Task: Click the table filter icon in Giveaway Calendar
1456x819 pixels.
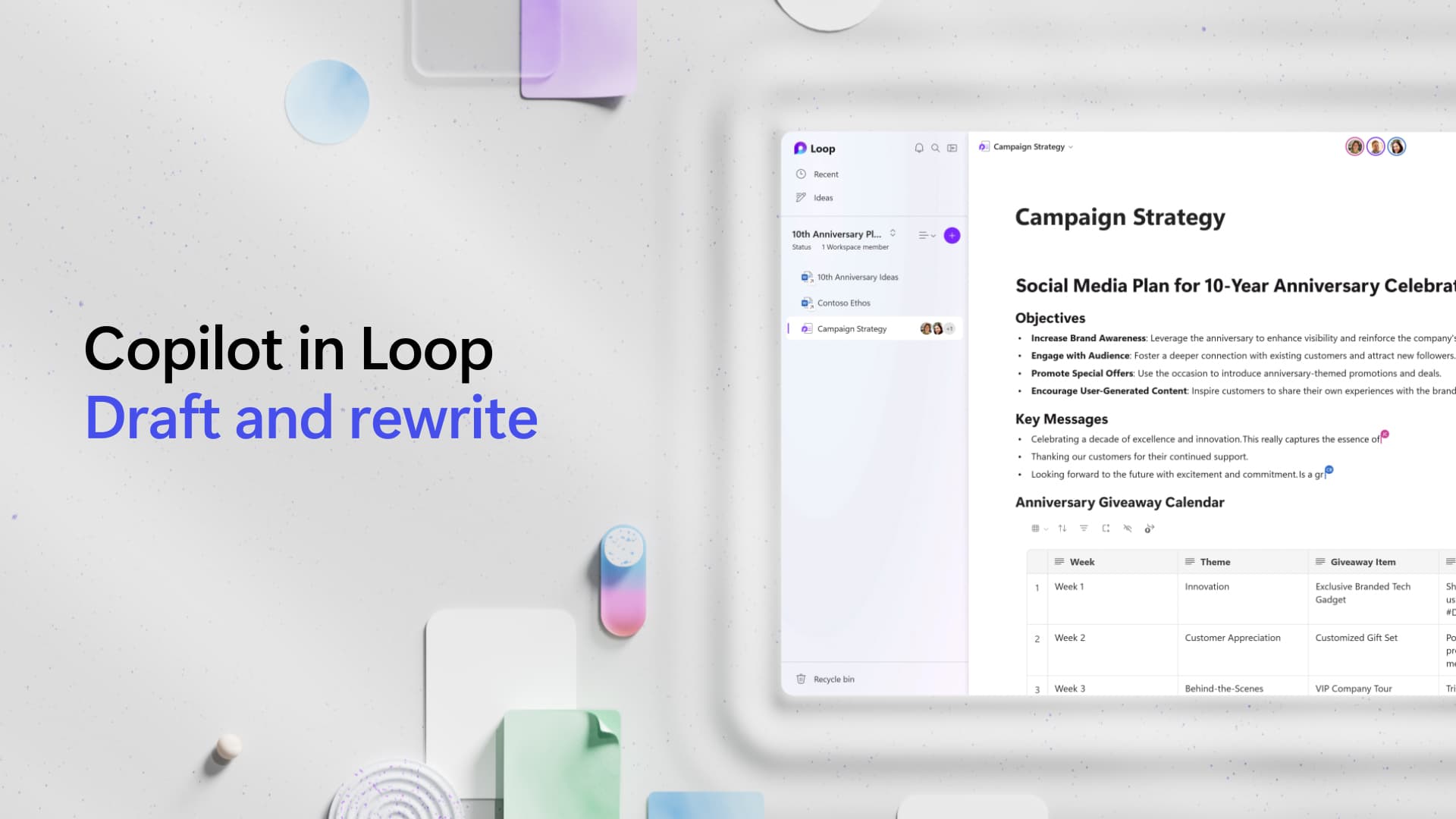Action: tap(1084, 528)
